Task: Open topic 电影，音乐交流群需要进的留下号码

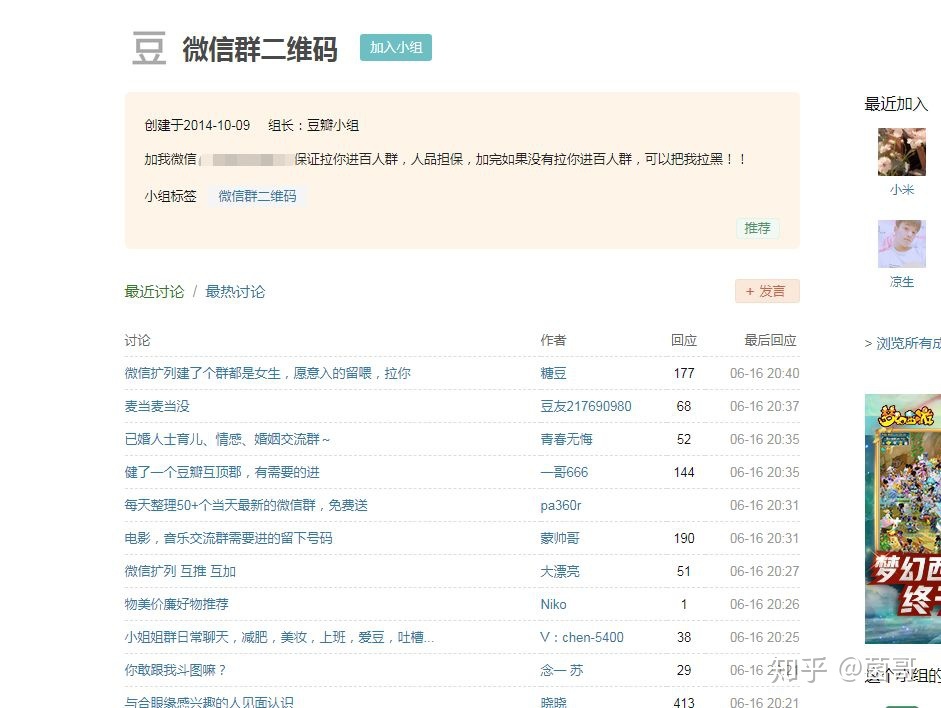Action: [228, 538]
